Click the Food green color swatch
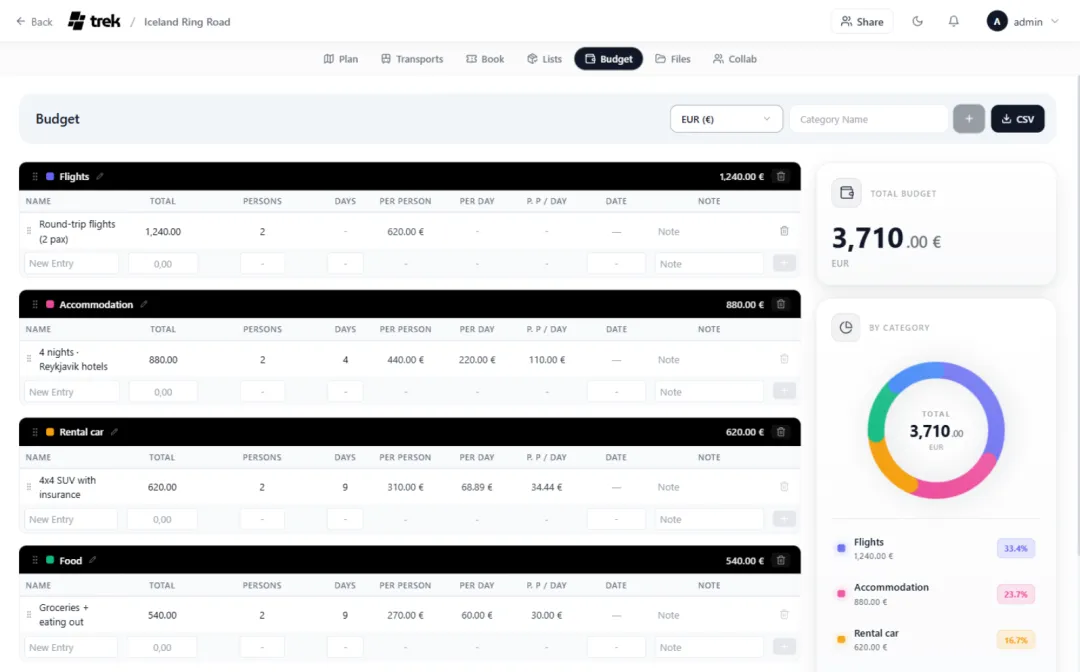This screenshot has width=1080, height=672. click(x=50, y=560)
